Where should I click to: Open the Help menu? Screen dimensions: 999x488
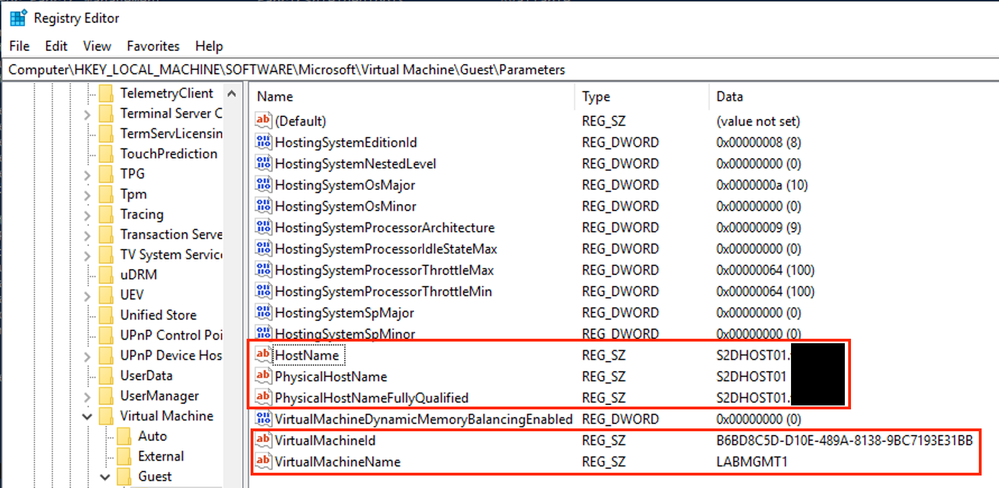point(209,46)
